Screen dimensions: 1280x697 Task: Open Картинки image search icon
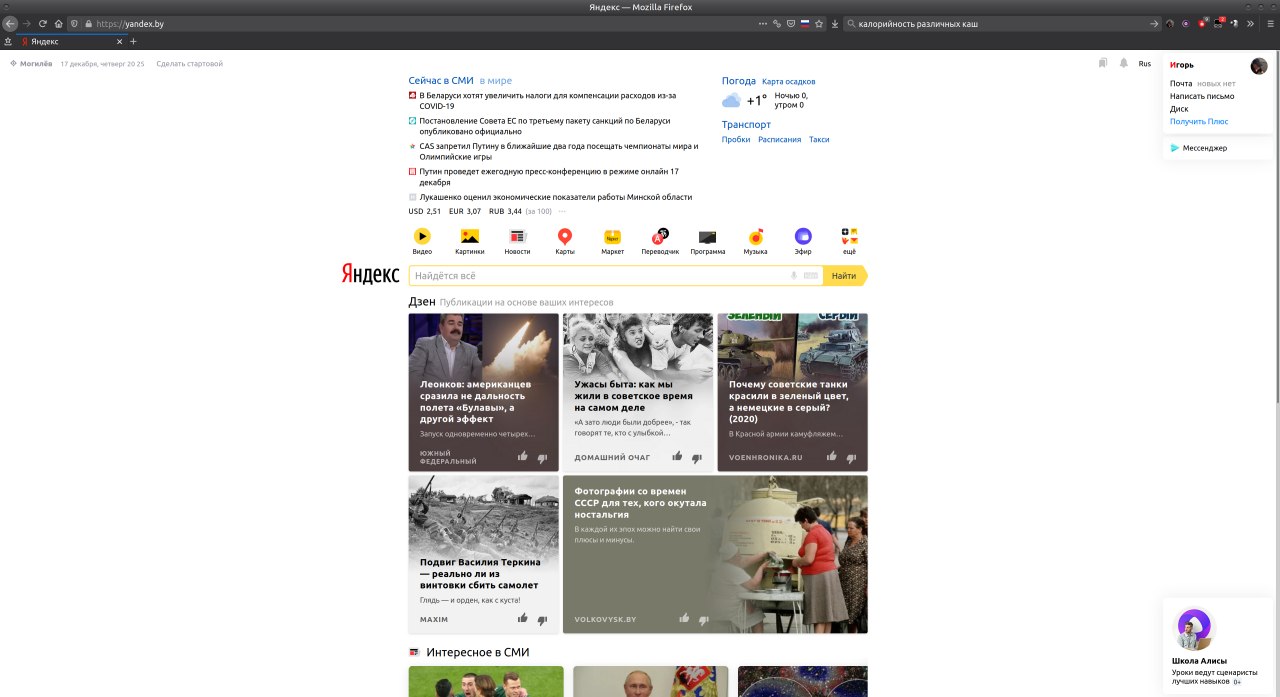click(469, 237)
